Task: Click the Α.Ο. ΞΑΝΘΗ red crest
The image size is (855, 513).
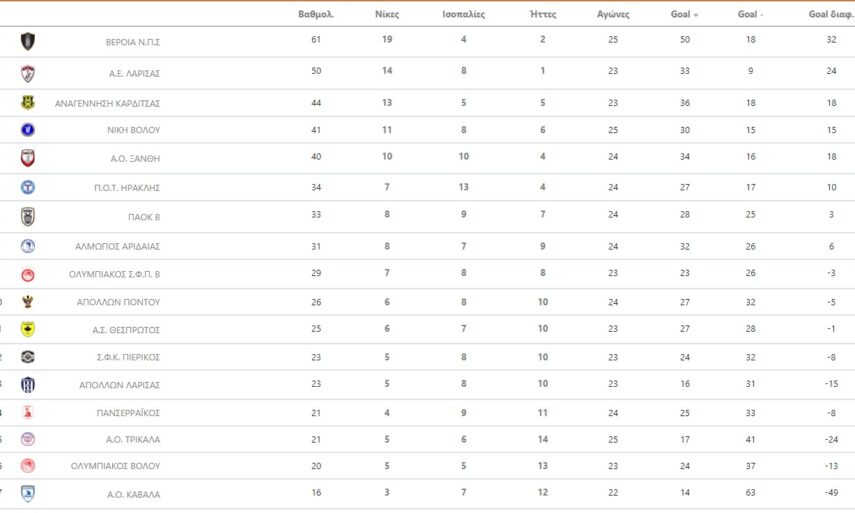Action: (28, 158)
